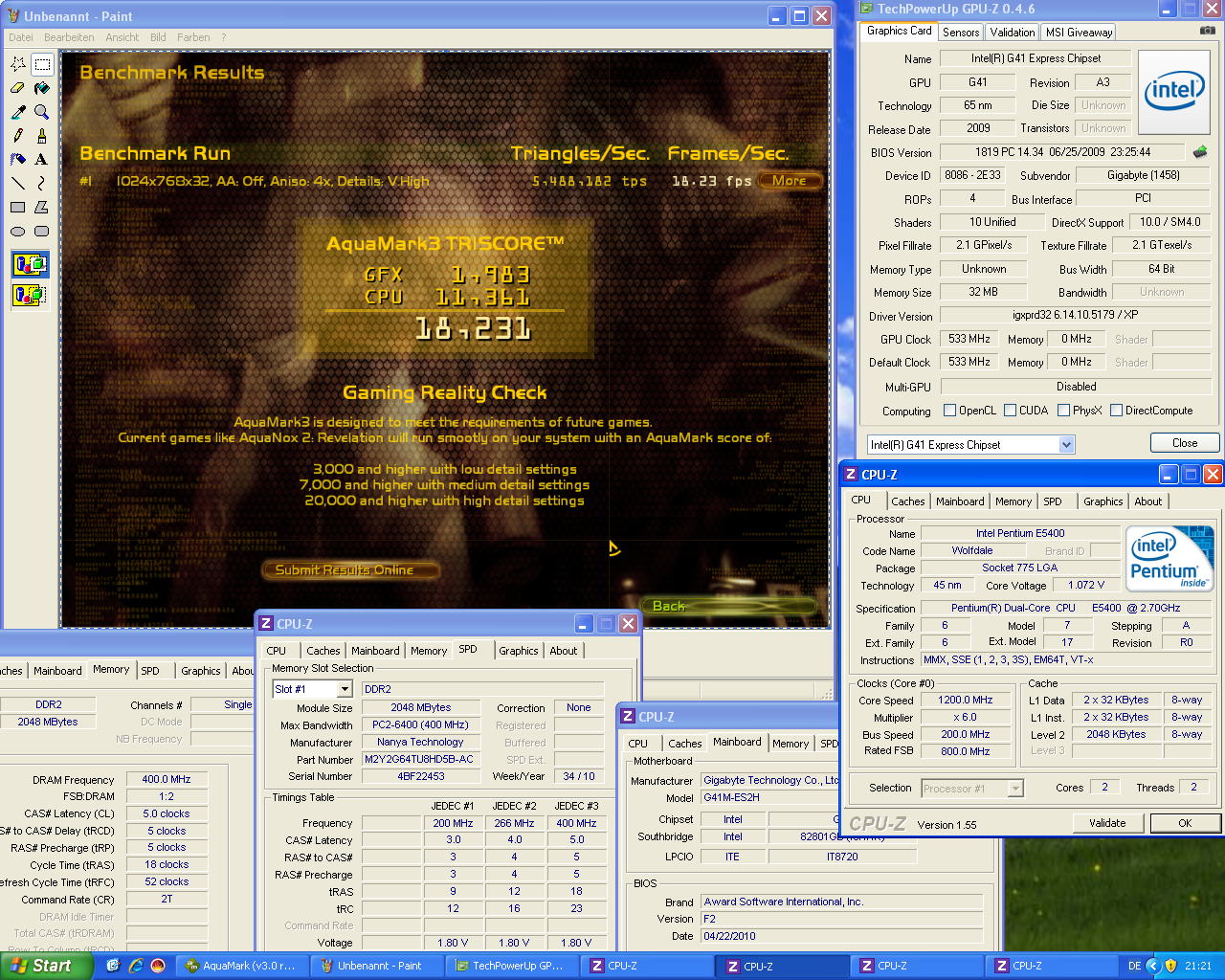Check the DirectCompute box in GPU-Z
1225x980 pixels.
(1116, 411)
